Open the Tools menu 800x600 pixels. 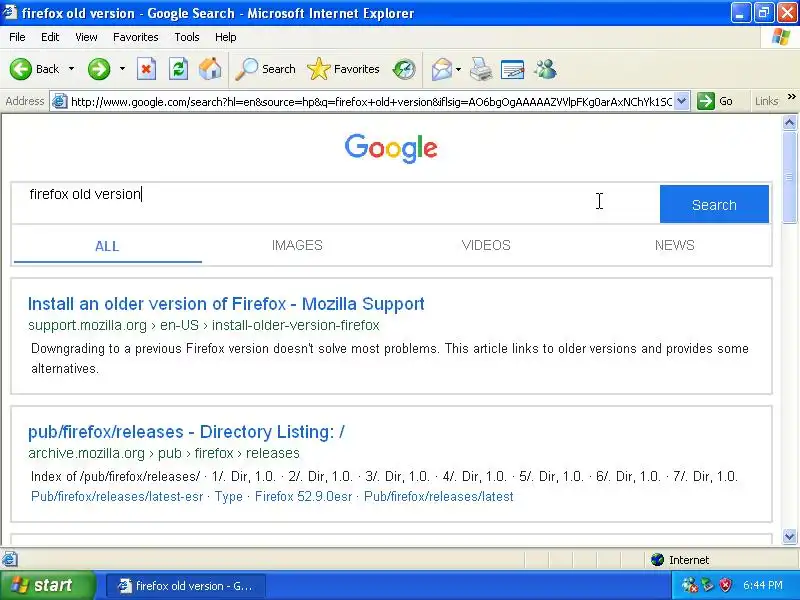(187, 37)
